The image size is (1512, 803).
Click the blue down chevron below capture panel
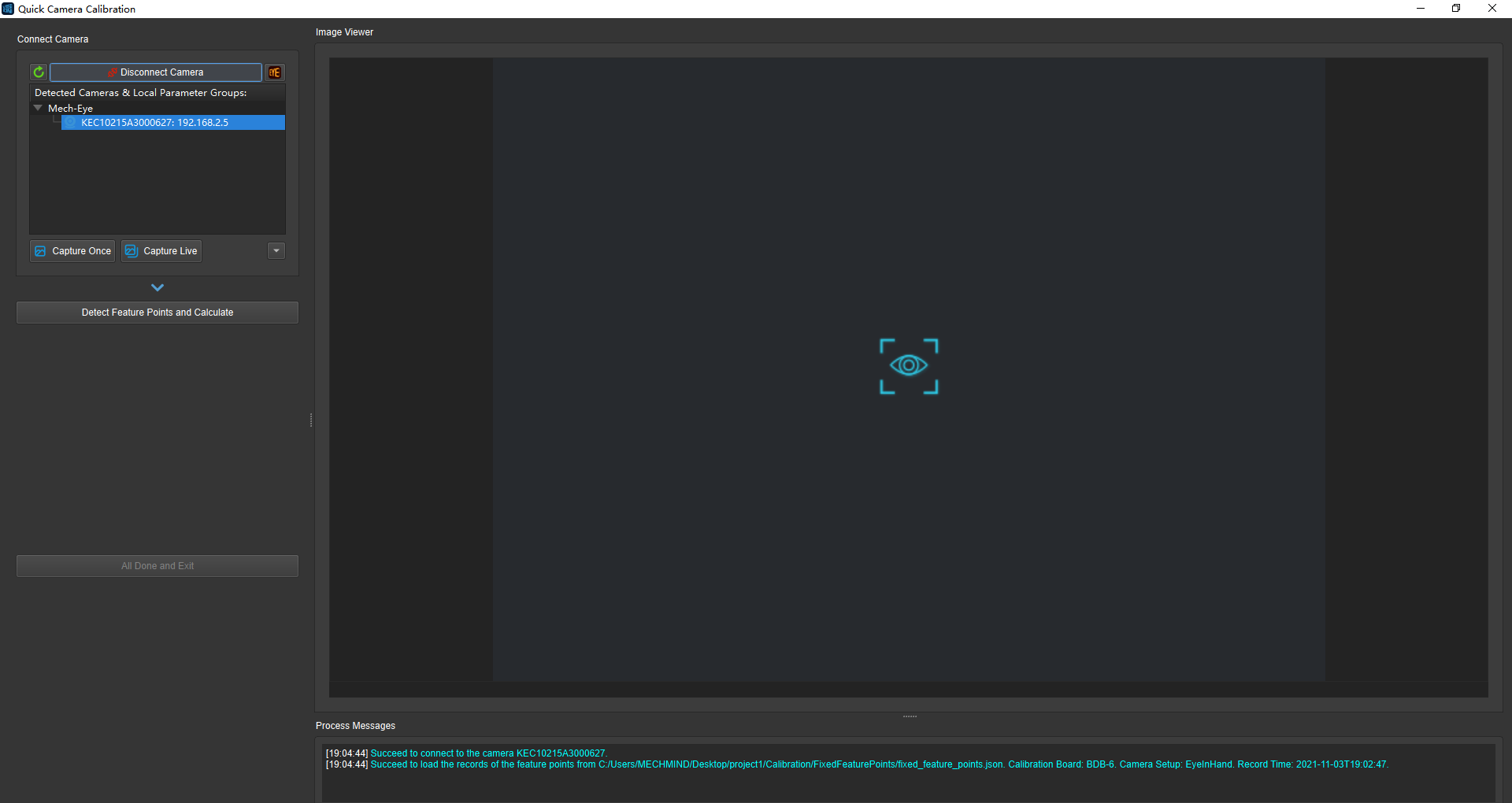[157, 288]
